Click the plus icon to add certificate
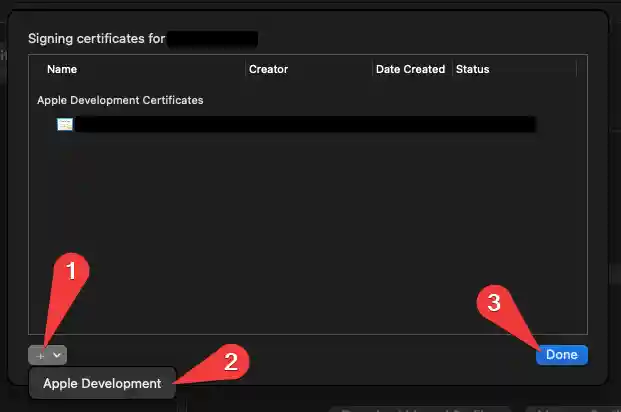 (x=40, y=356)
